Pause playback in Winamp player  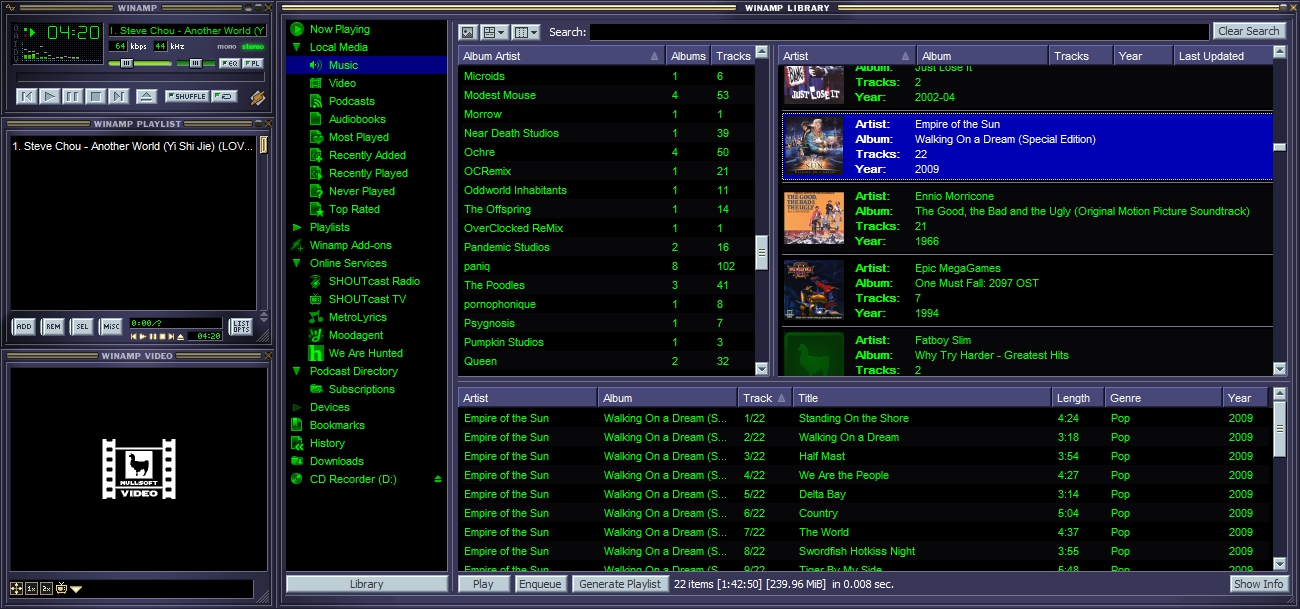point(73,96)
